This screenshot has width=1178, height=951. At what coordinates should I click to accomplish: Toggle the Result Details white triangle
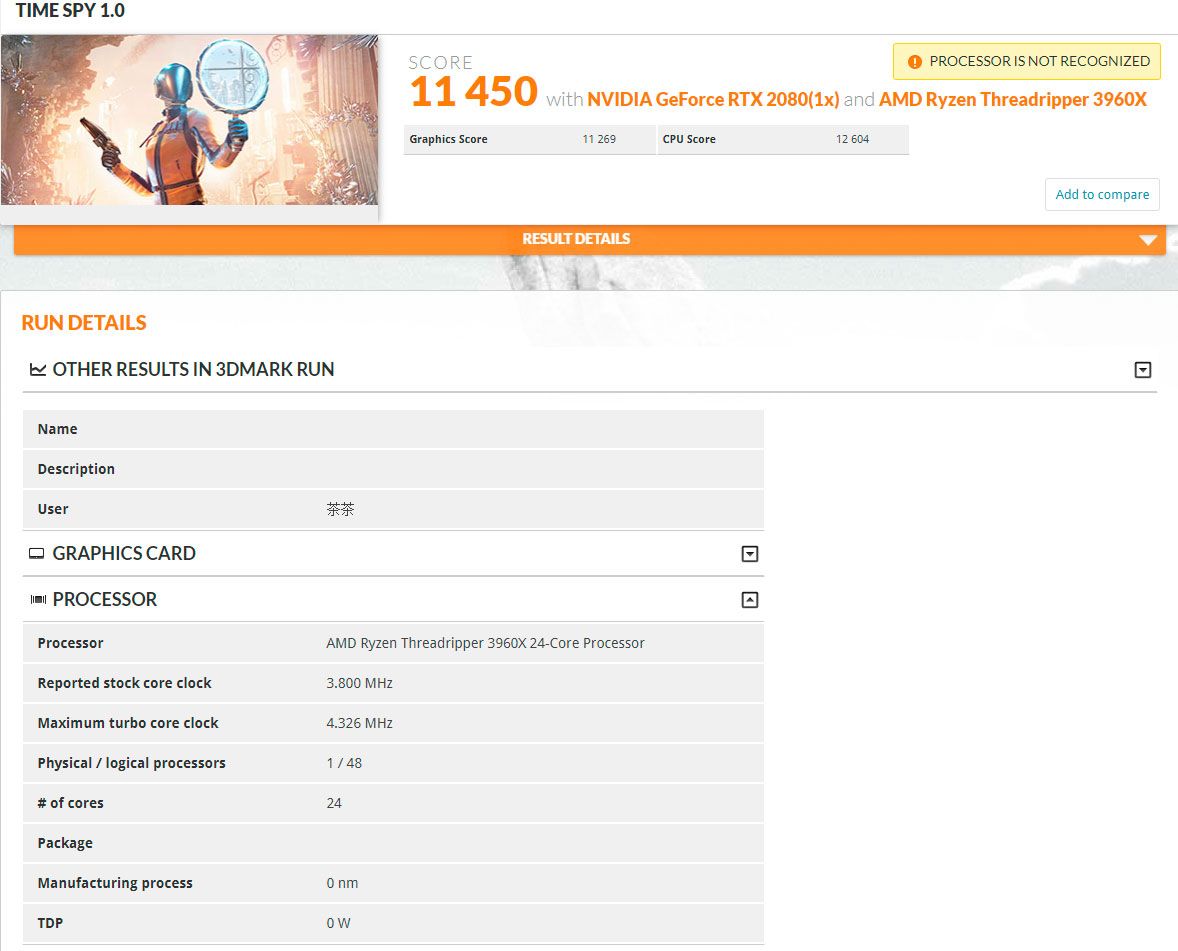1147,240
